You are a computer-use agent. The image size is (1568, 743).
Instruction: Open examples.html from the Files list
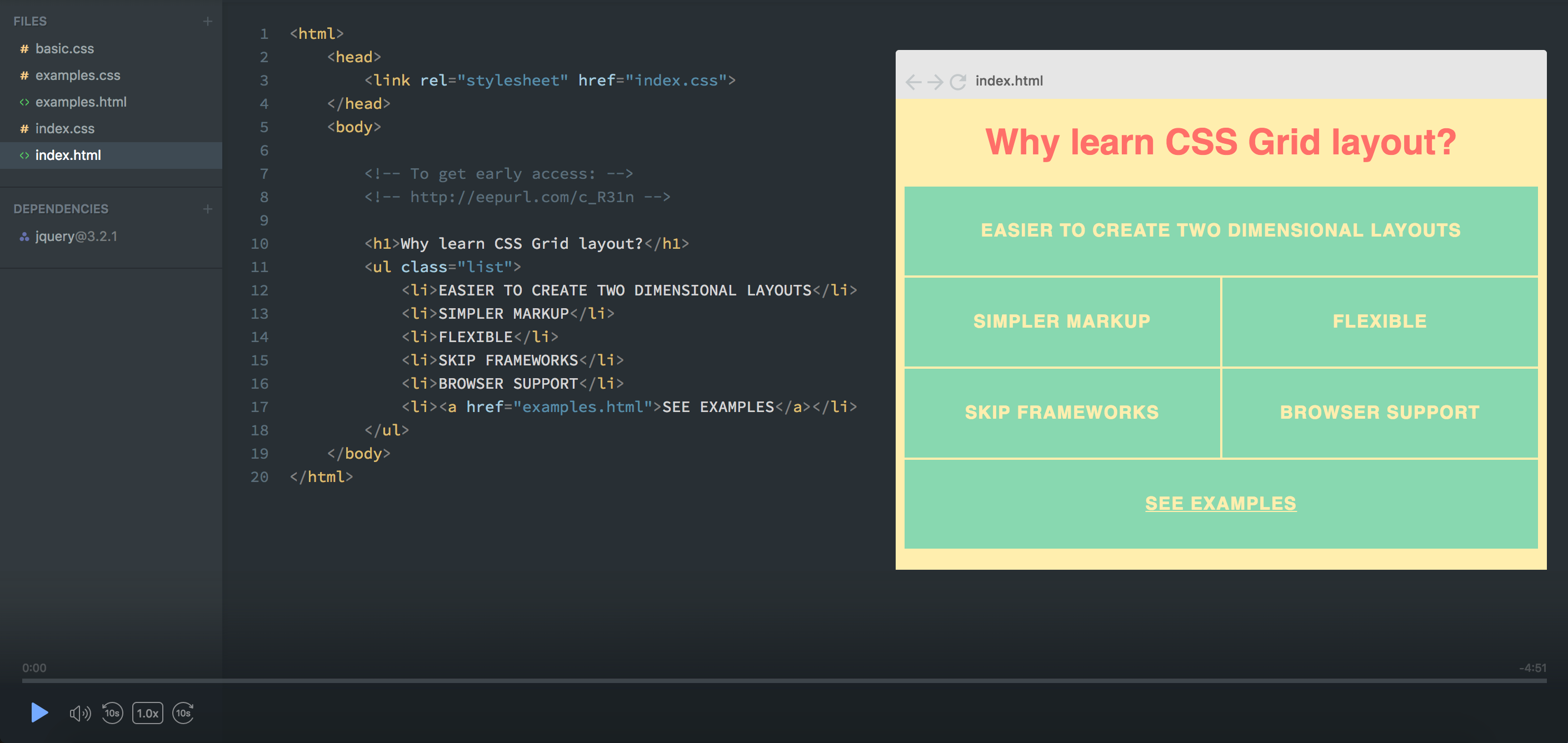pyautogui.click(x=81, y=102)
